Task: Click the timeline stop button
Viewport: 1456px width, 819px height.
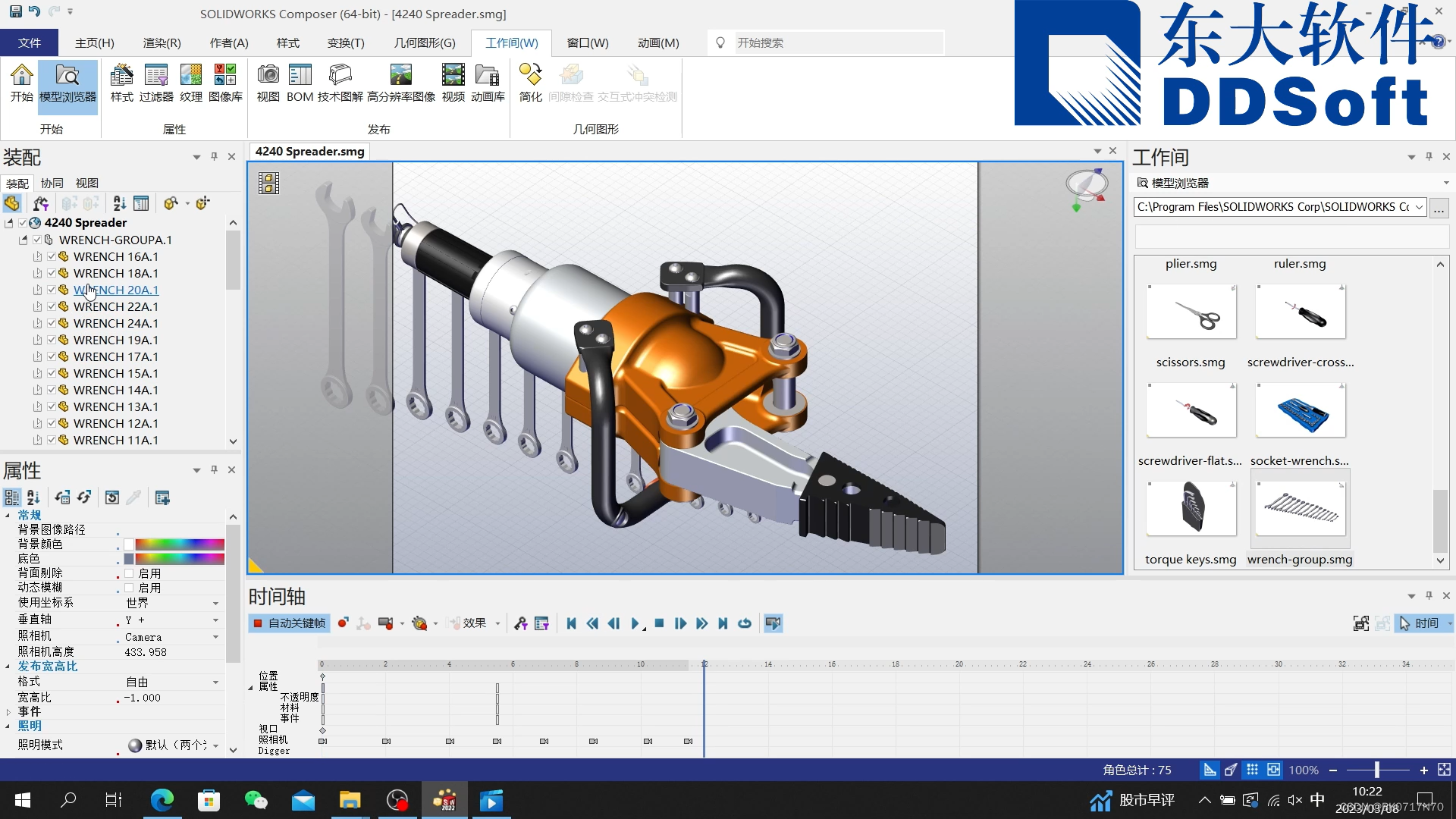Action: (659, 623)
